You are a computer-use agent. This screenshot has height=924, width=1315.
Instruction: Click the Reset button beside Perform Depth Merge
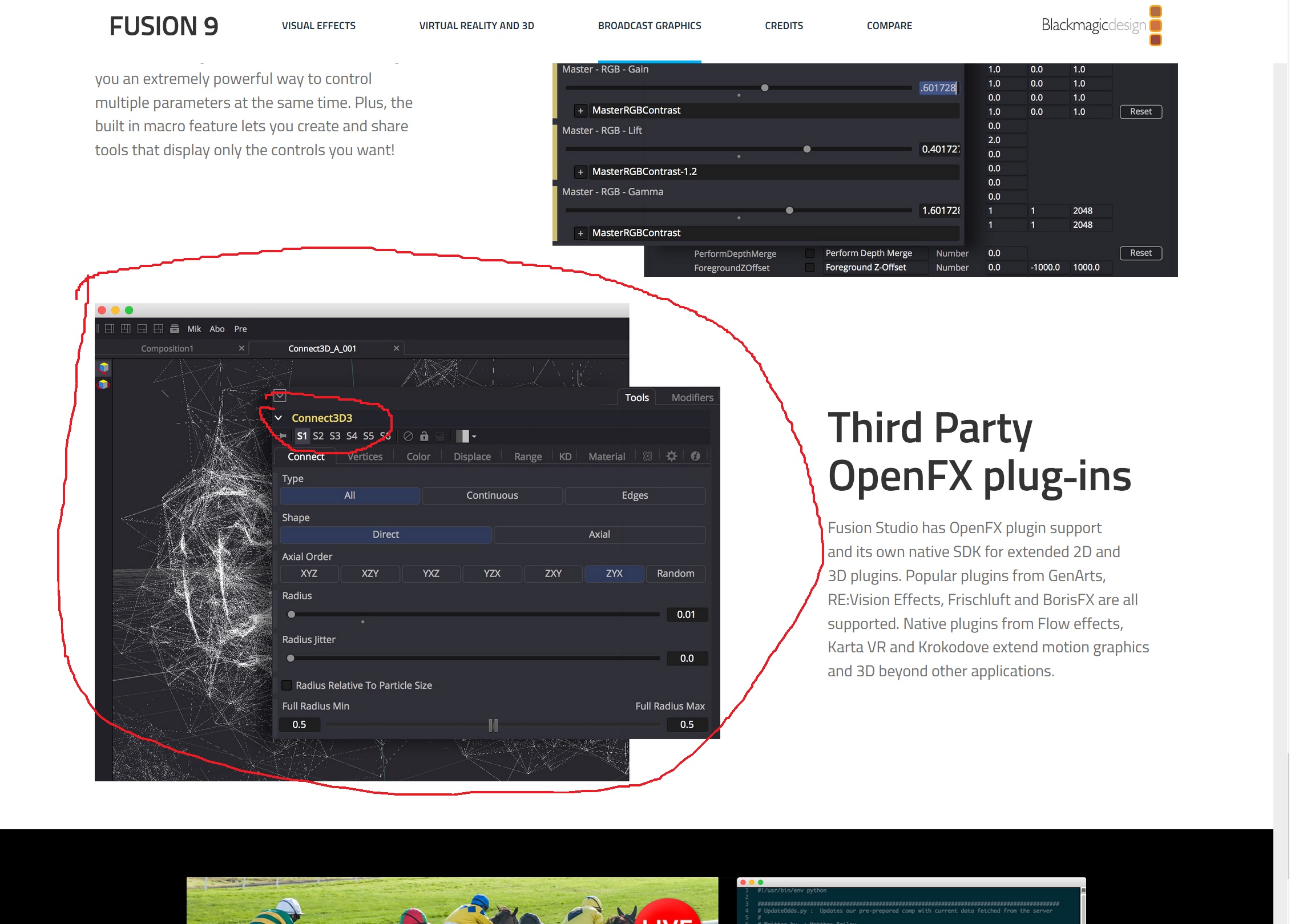(x=1140, y=253)
